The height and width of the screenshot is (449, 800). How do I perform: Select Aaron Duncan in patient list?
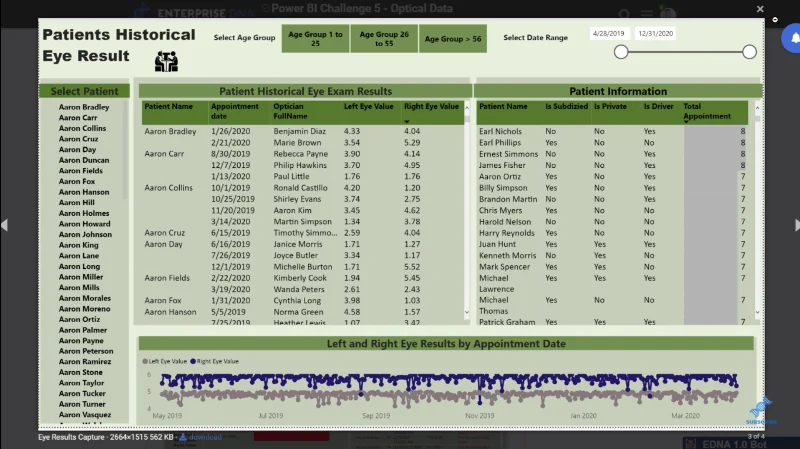point(84,160)
